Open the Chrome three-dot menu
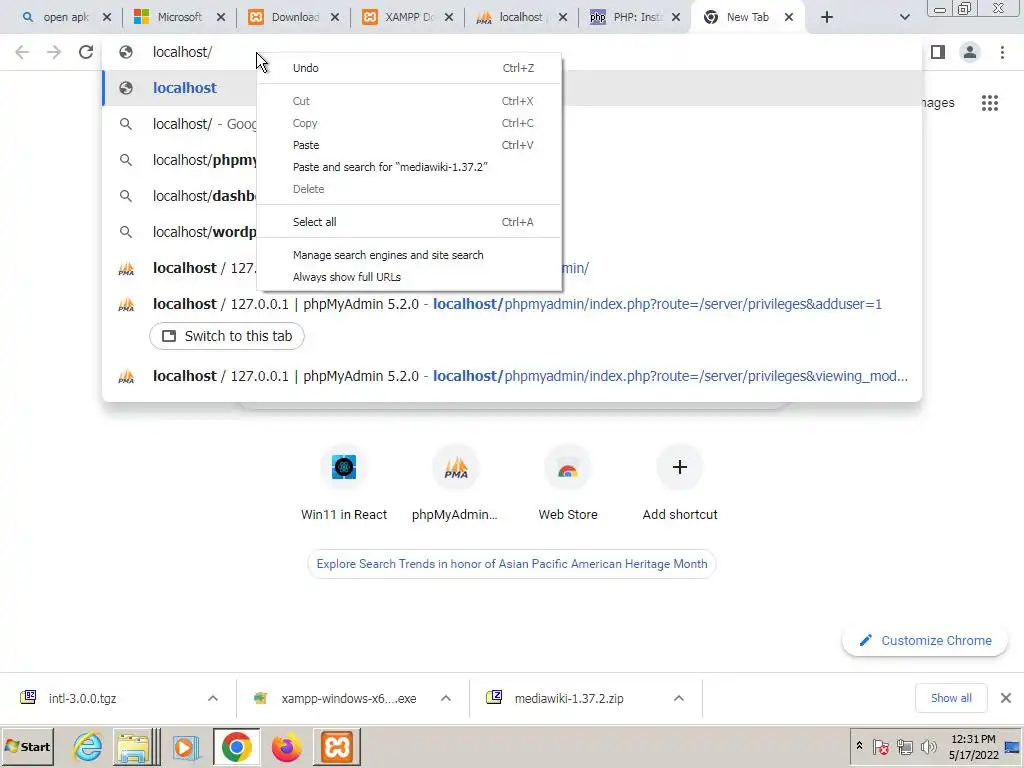Screen dimensions: 1024x768 pos(1002,52)
